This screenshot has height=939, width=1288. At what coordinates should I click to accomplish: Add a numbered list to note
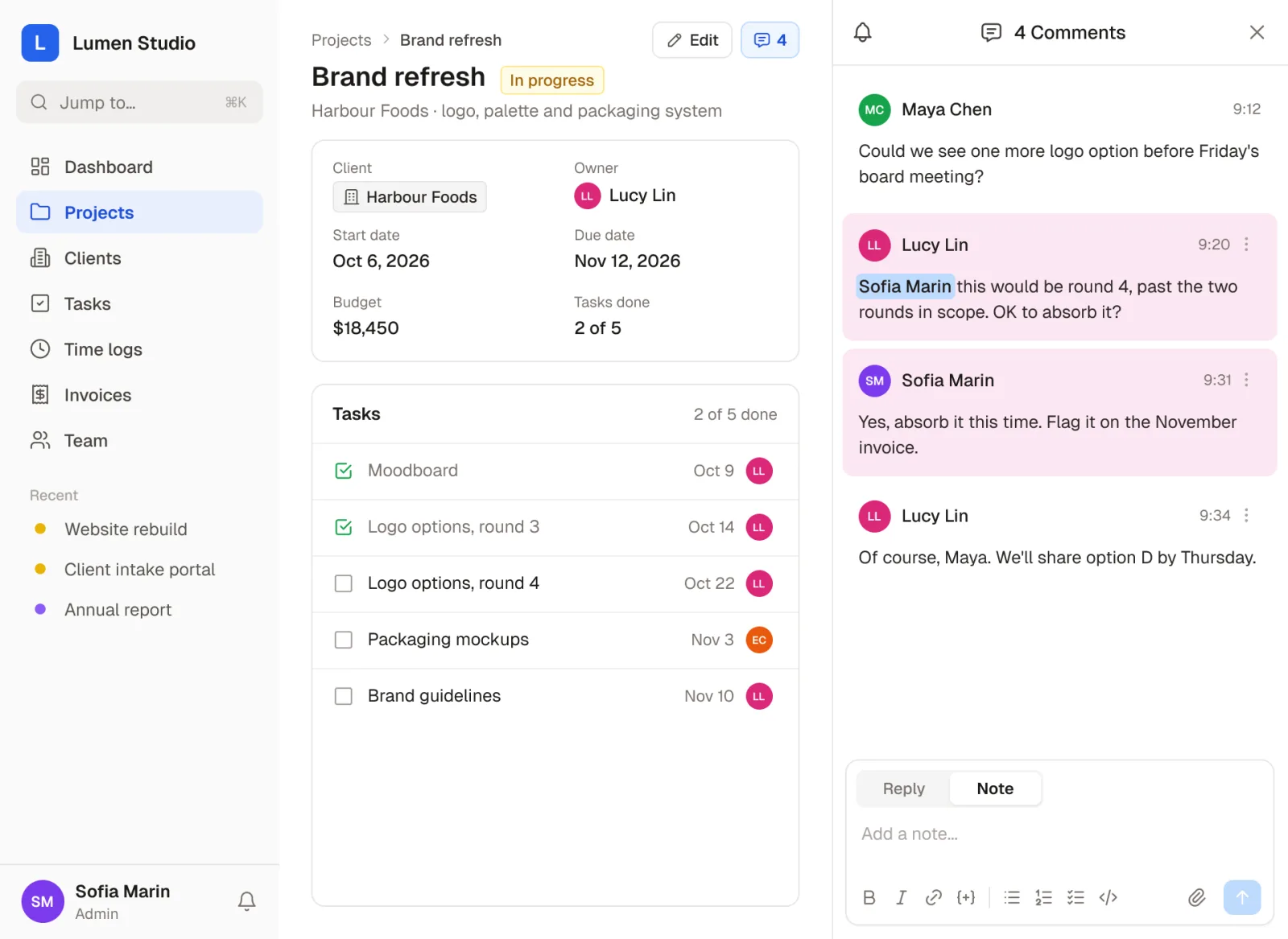(1043, 897)
